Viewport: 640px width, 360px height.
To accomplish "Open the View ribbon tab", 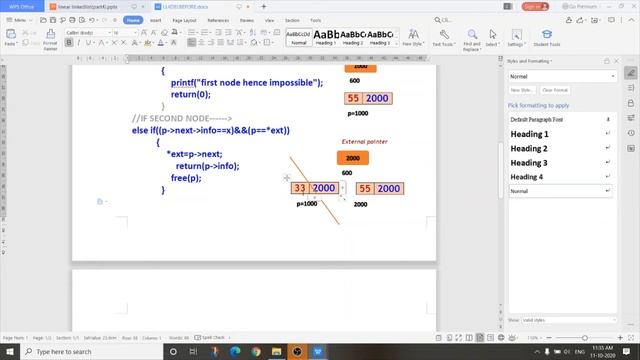I will [269, 20].
